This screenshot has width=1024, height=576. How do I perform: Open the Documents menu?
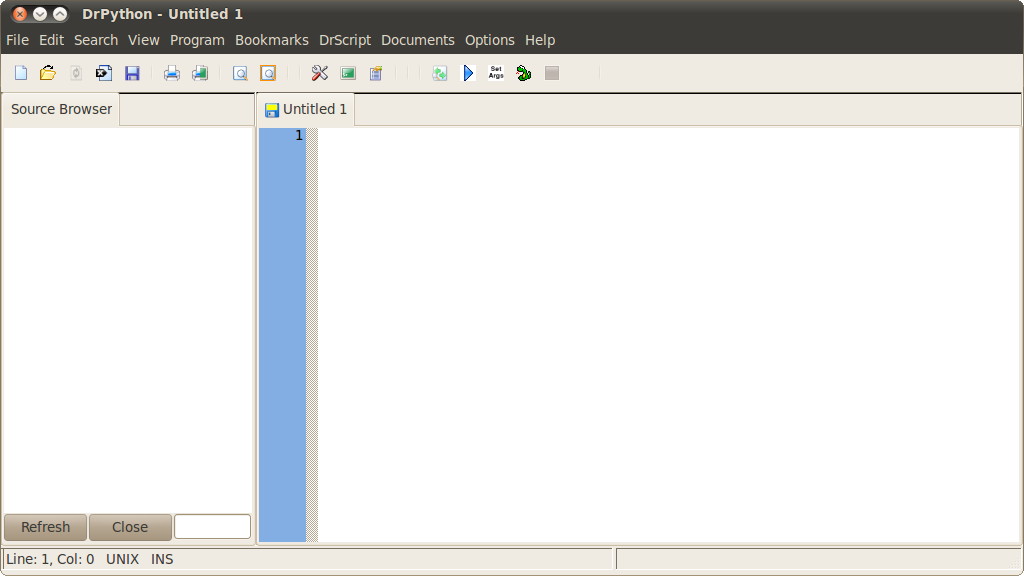418,40
